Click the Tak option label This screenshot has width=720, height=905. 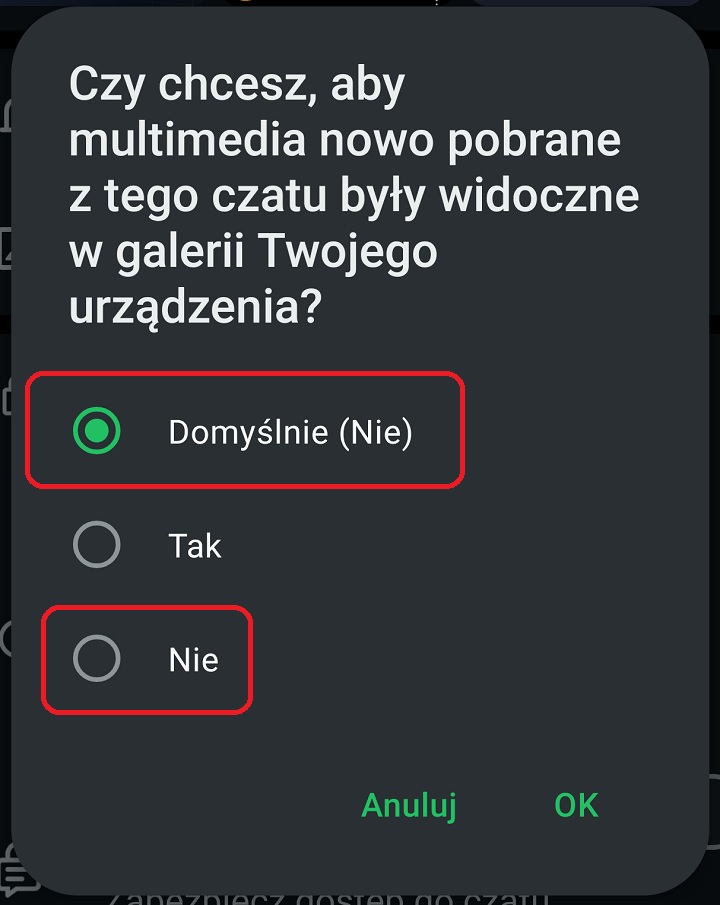[x=195, y=546]
